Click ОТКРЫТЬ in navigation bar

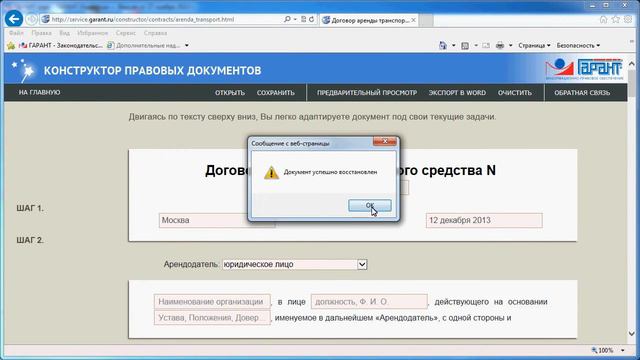[230, 93]
